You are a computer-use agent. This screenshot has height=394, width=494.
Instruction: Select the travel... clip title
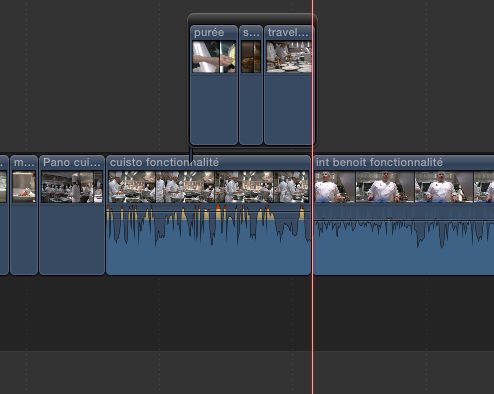point(288,33)
